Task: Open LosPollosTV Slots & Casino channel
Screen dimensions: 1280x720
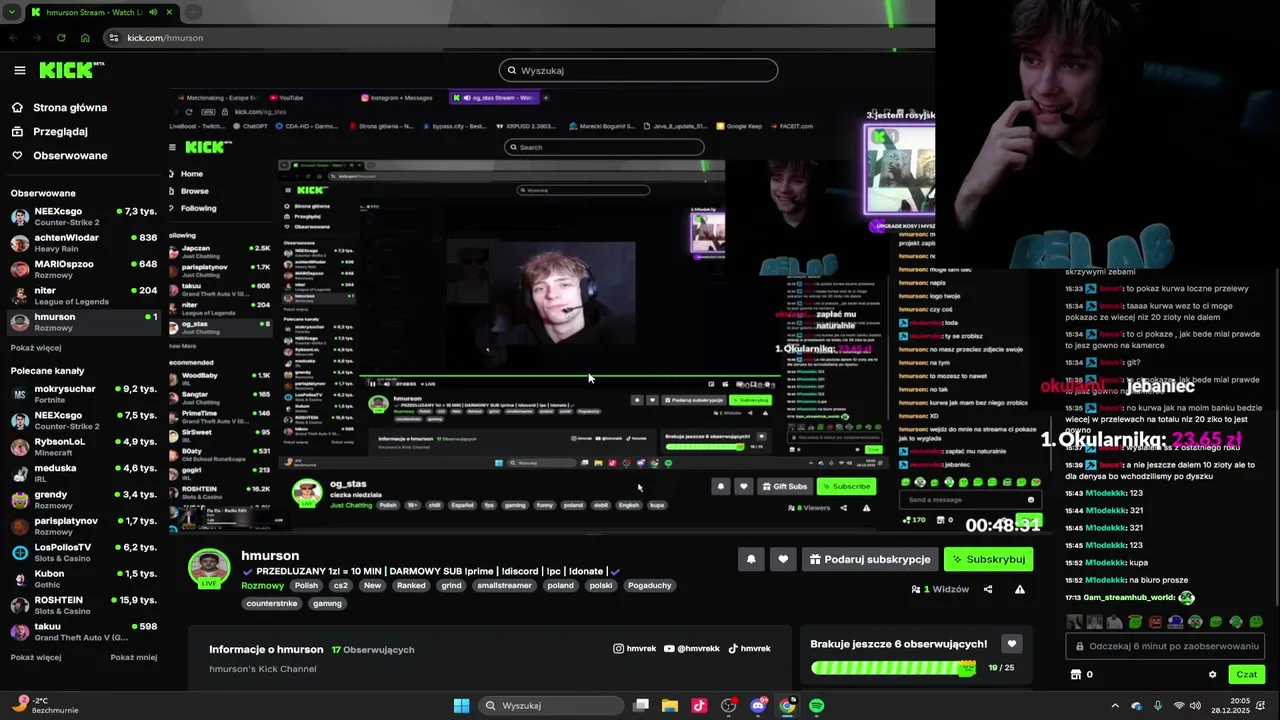Action: [83, 552]
